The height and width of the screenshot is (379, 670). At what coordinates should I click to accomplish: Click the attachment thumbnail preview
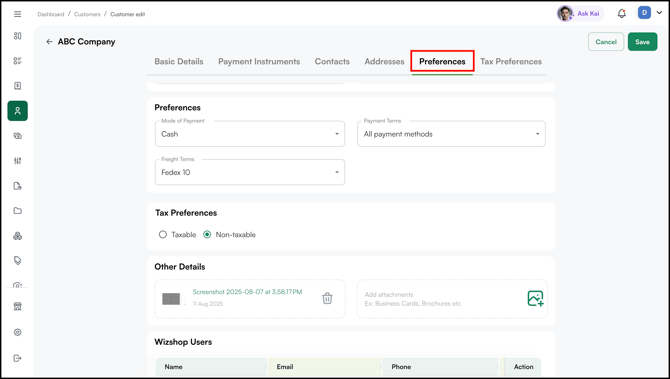(171, 299)
